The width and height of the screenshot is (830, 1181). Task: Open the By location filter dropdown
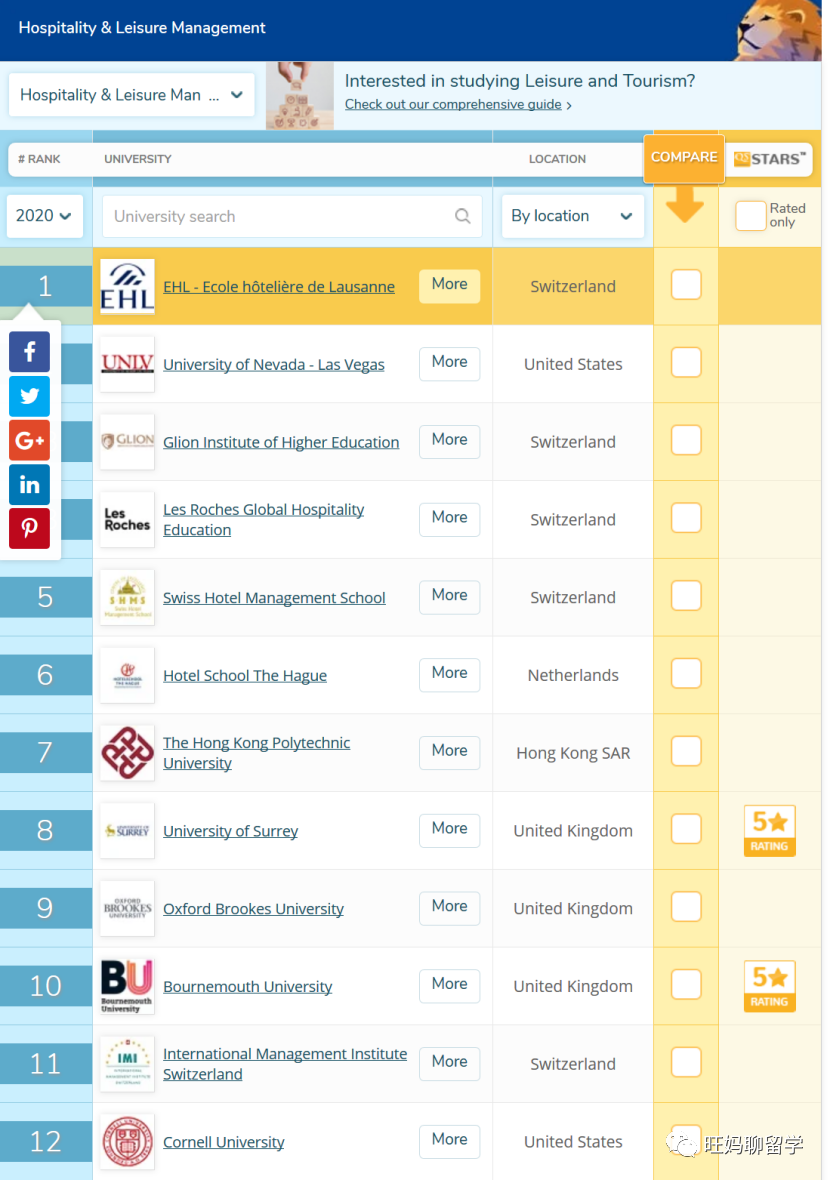(572, 216)
